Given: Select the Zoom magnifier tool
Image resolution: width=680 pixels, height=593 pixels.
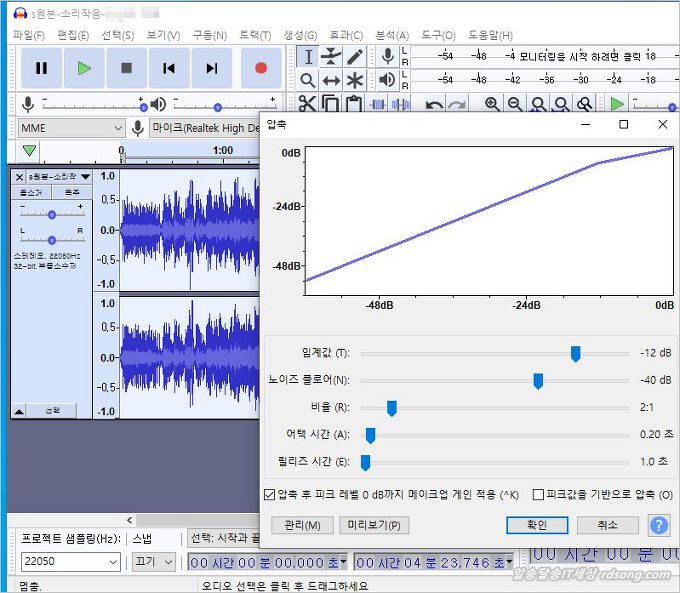Looking at the screenshot, I should (308, 80).
